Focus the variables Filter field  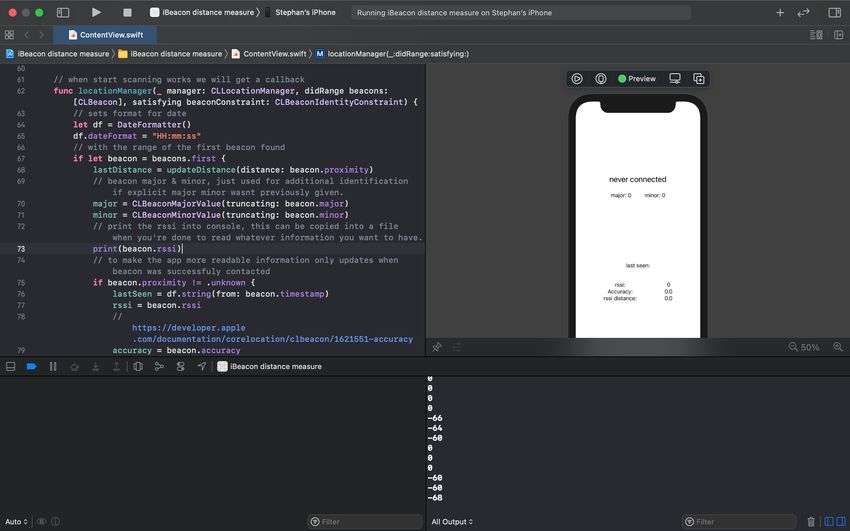tap(364, 522)
